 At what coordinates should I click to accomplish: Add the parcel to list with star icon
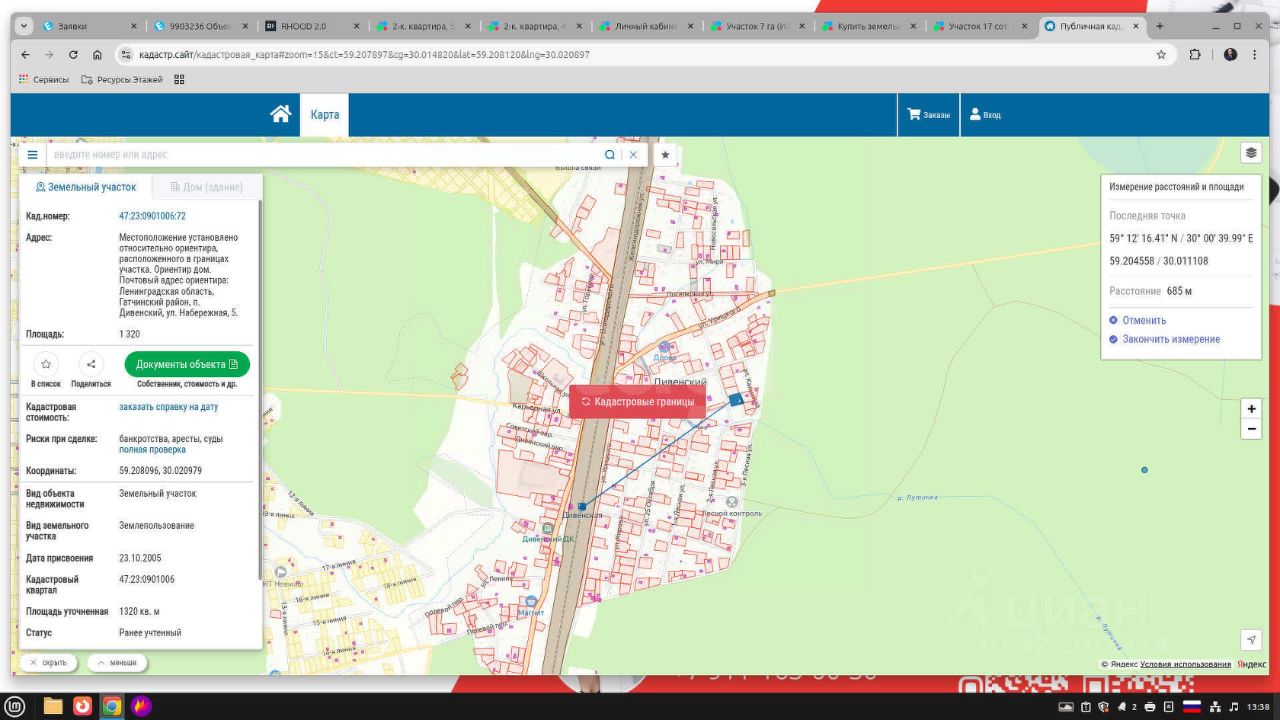pyautogui.click(x=46, y=364)
